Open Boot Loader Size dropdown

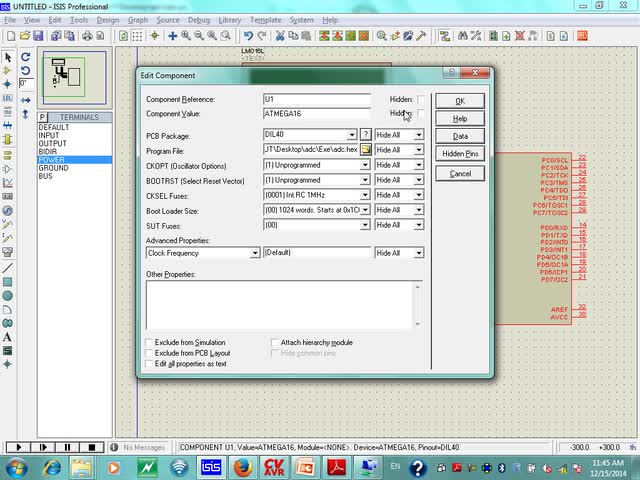pyautogui.click(x=365, y=210)
